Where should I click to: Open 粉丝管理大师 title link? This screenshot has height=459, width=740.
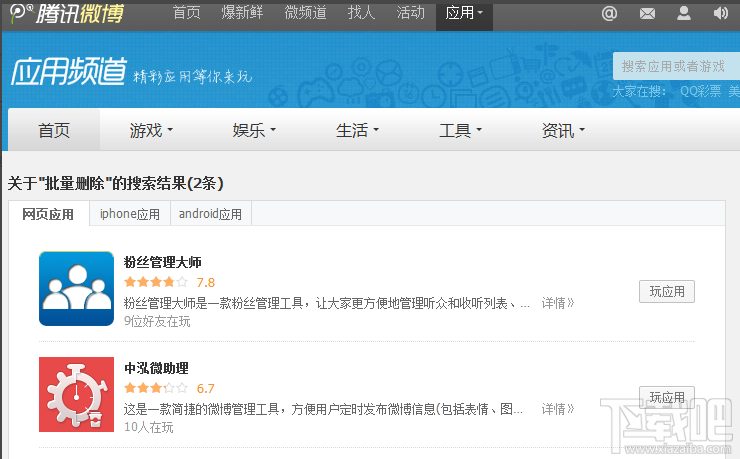pos(163,262)
